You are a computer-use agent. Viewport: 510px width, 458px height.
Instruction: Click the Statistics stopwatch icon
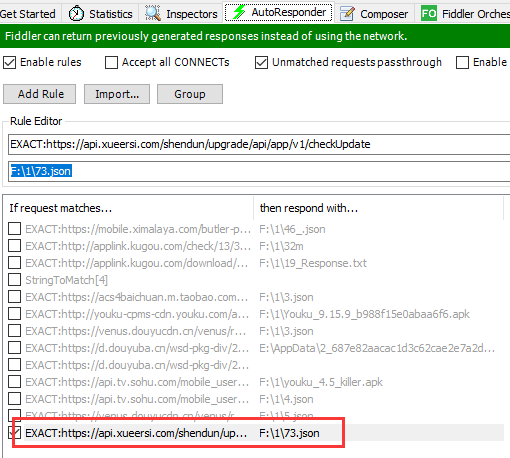click(x=76, y=14)
